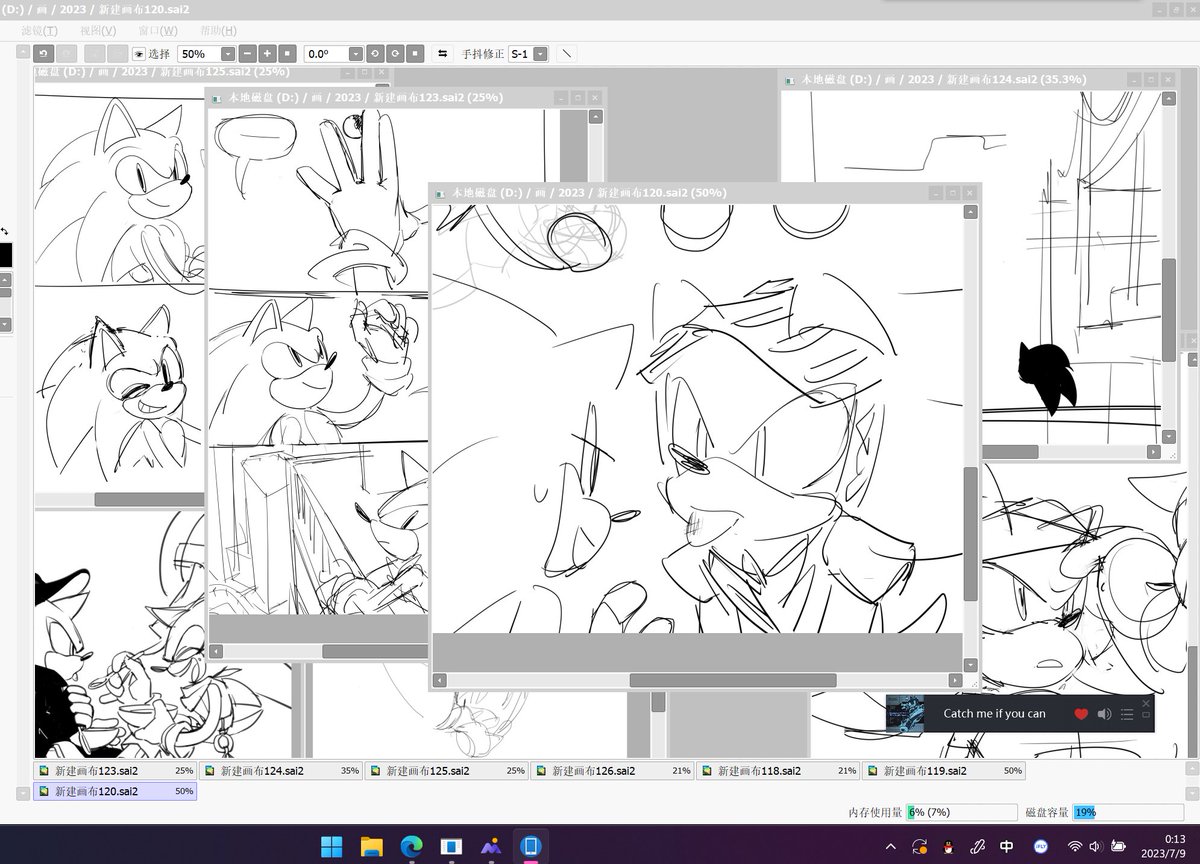Viewport: 1200px width, 864px height.
Task: Click vertical scrollbar thumb in 新建画布124 window
Action: pyautogui.click(x=1169, y=310)
